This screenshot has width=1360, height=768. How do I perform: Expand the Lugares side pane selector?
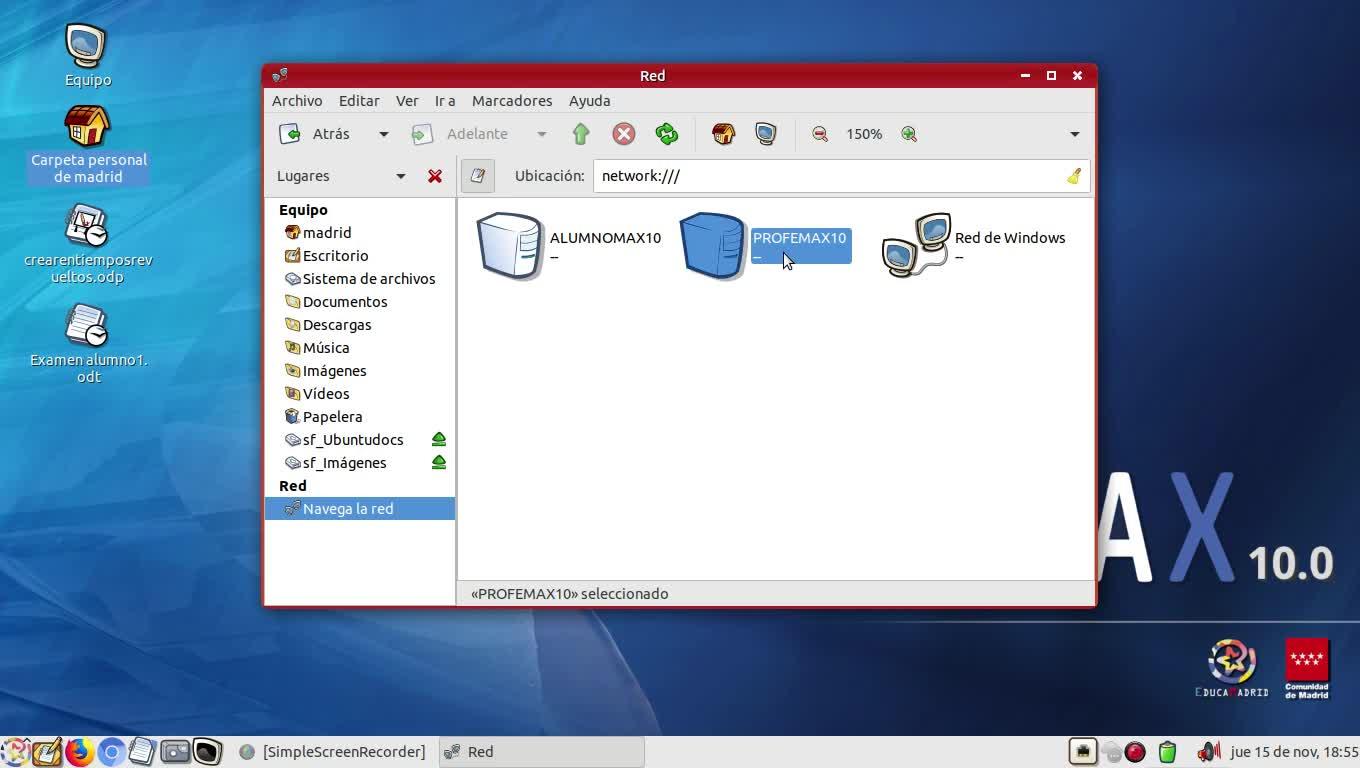400,176
